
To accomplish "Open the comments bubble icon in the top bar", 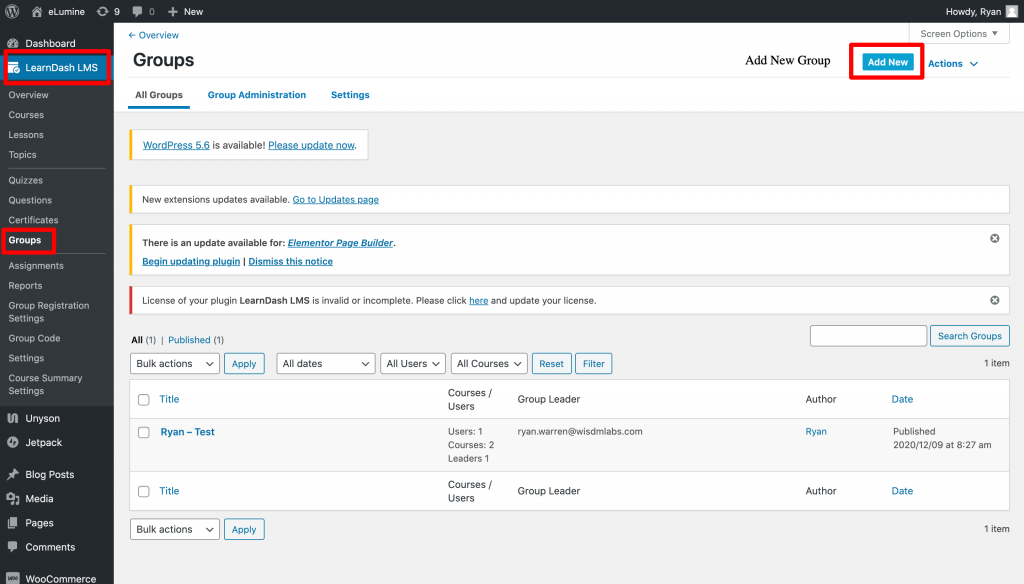I will (137, 12).
